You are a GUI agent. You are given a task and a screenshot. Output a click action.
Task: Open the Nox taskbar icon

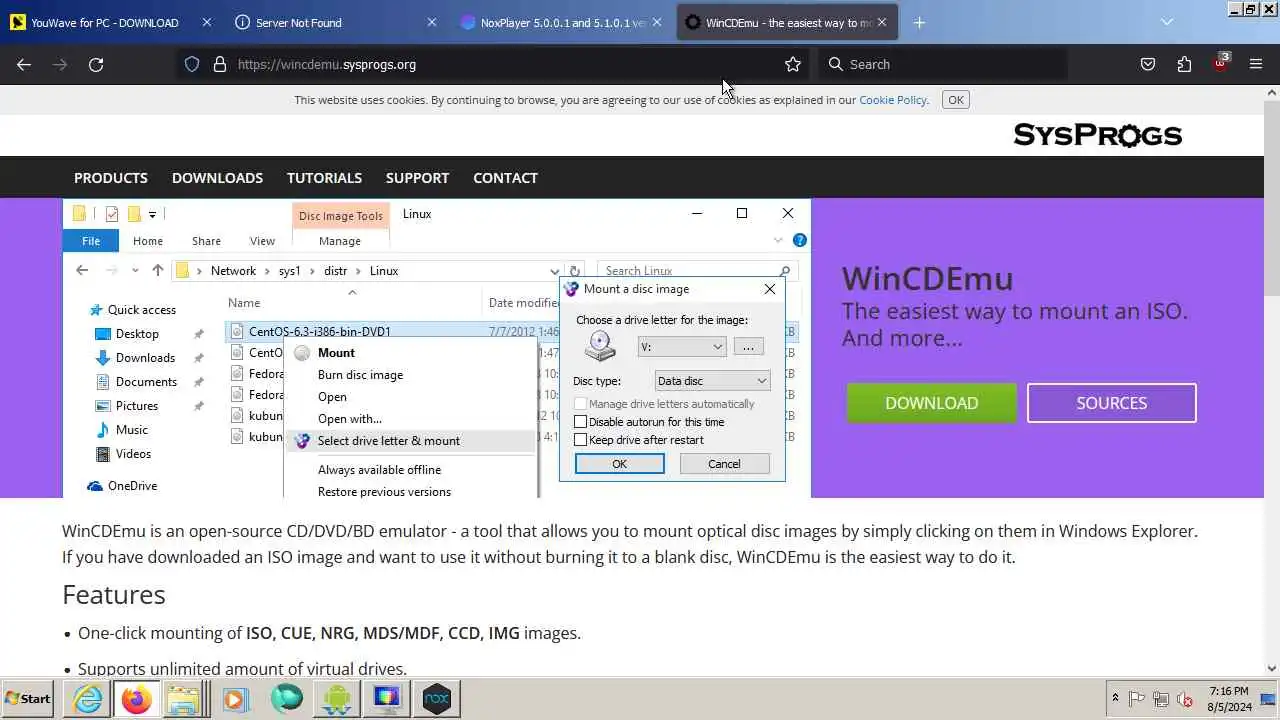point(437,699)
